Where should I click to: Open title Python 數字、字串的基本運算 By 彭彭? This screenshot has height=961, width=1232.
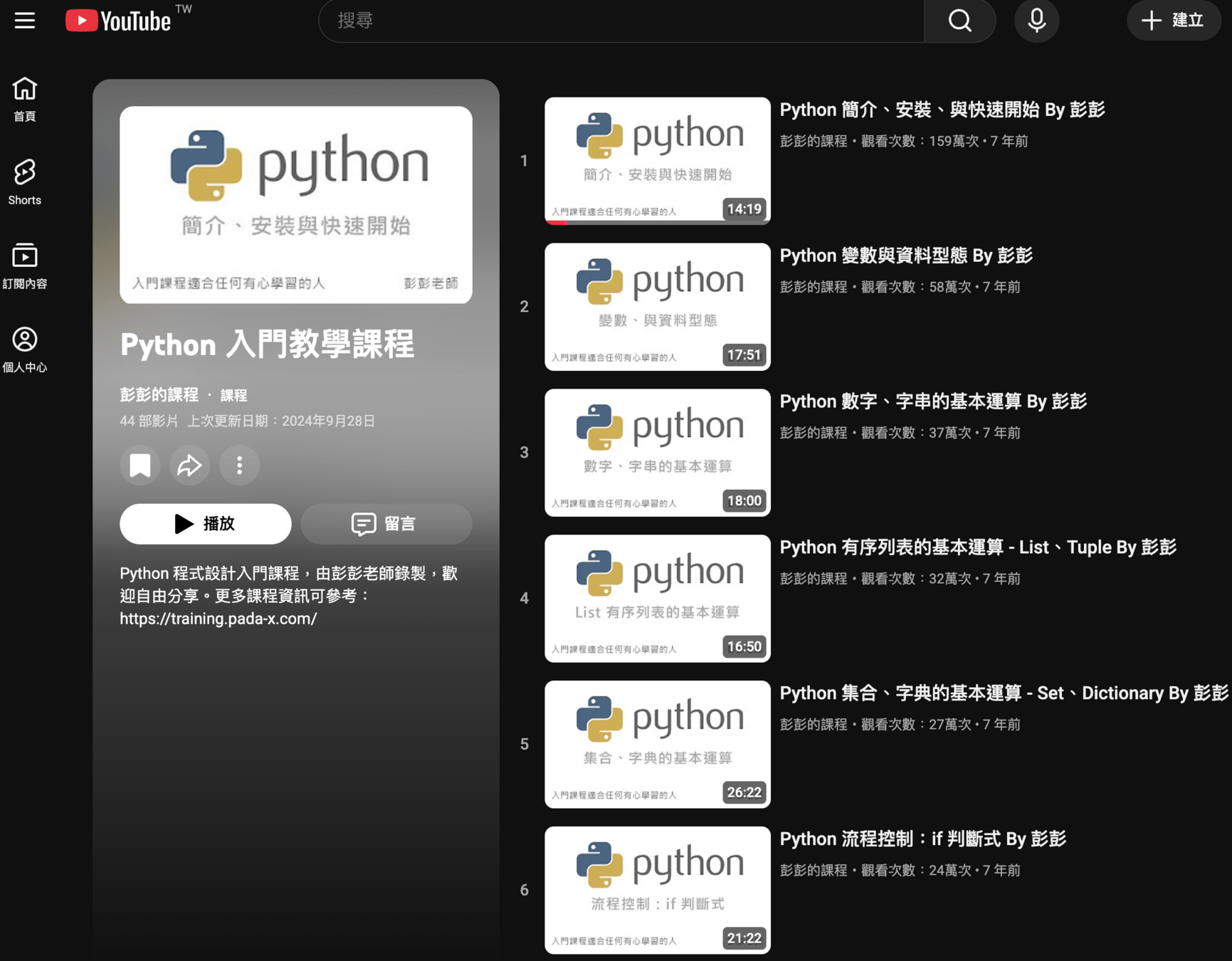click(933, 401)
